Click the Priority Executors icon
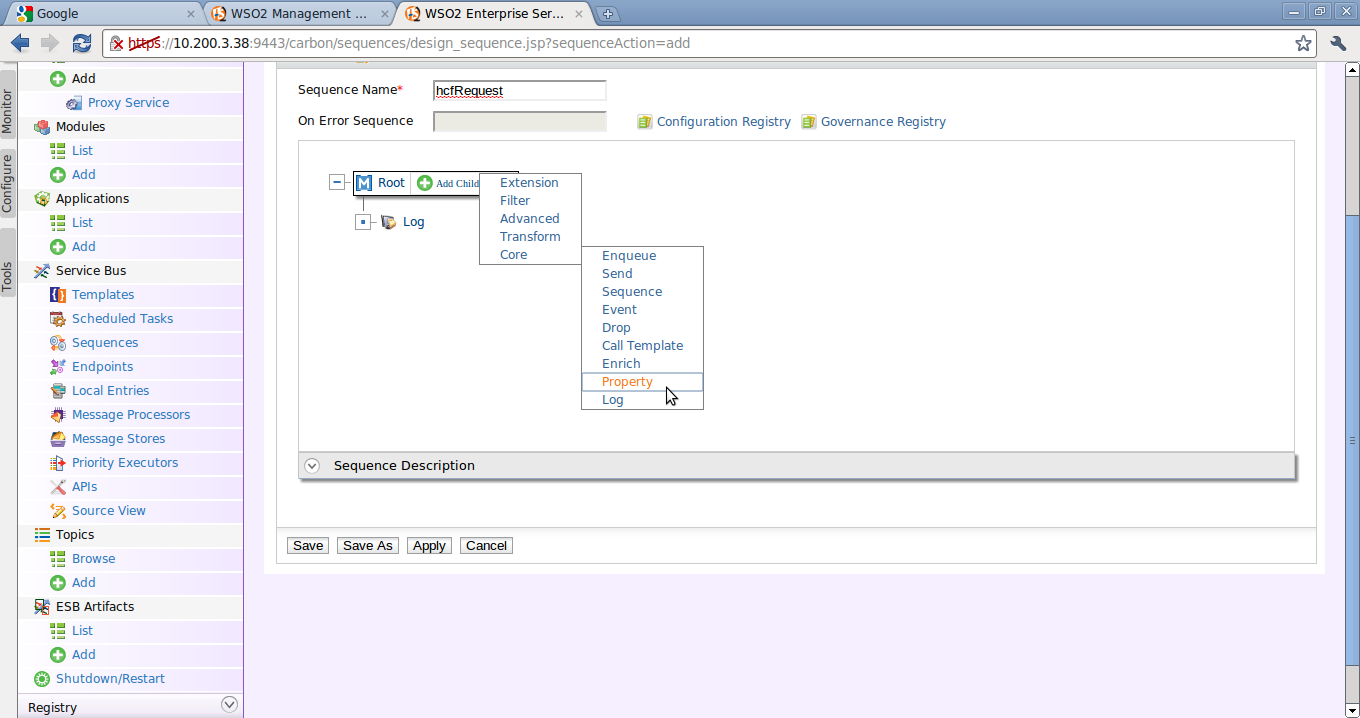1360x718 pixels. (58, 463)
